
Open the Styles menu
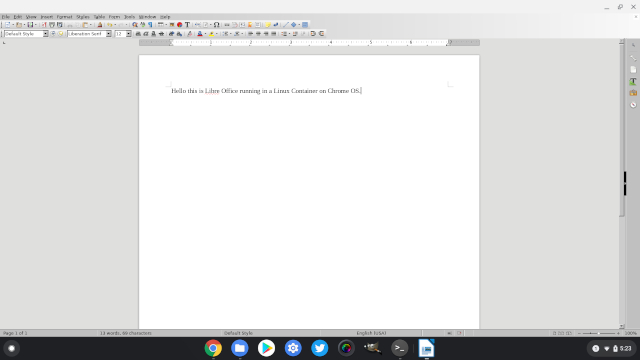83,17
